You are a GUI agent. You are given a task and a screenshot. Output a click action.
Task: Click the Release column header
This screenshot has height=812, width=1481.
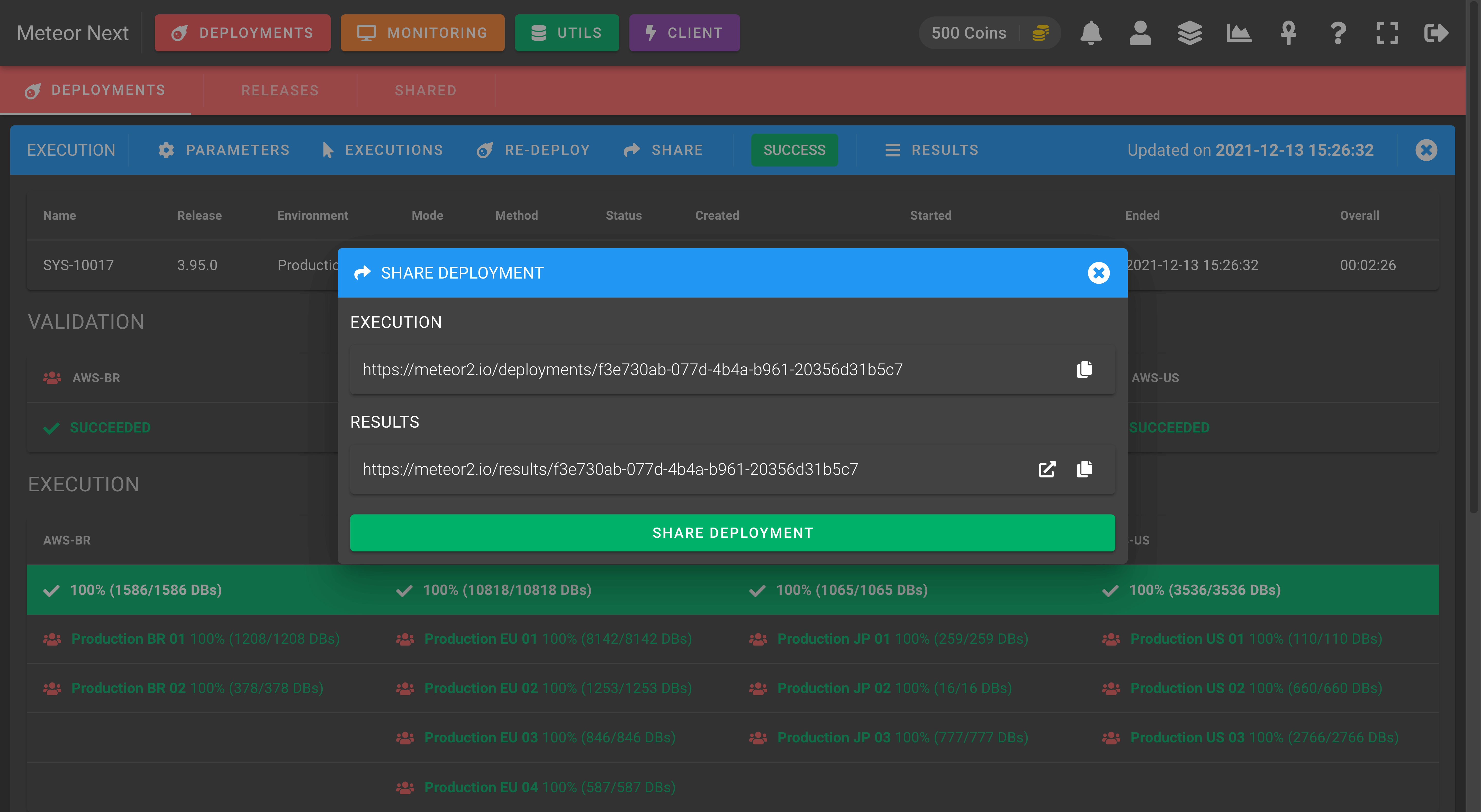(200, 216)
